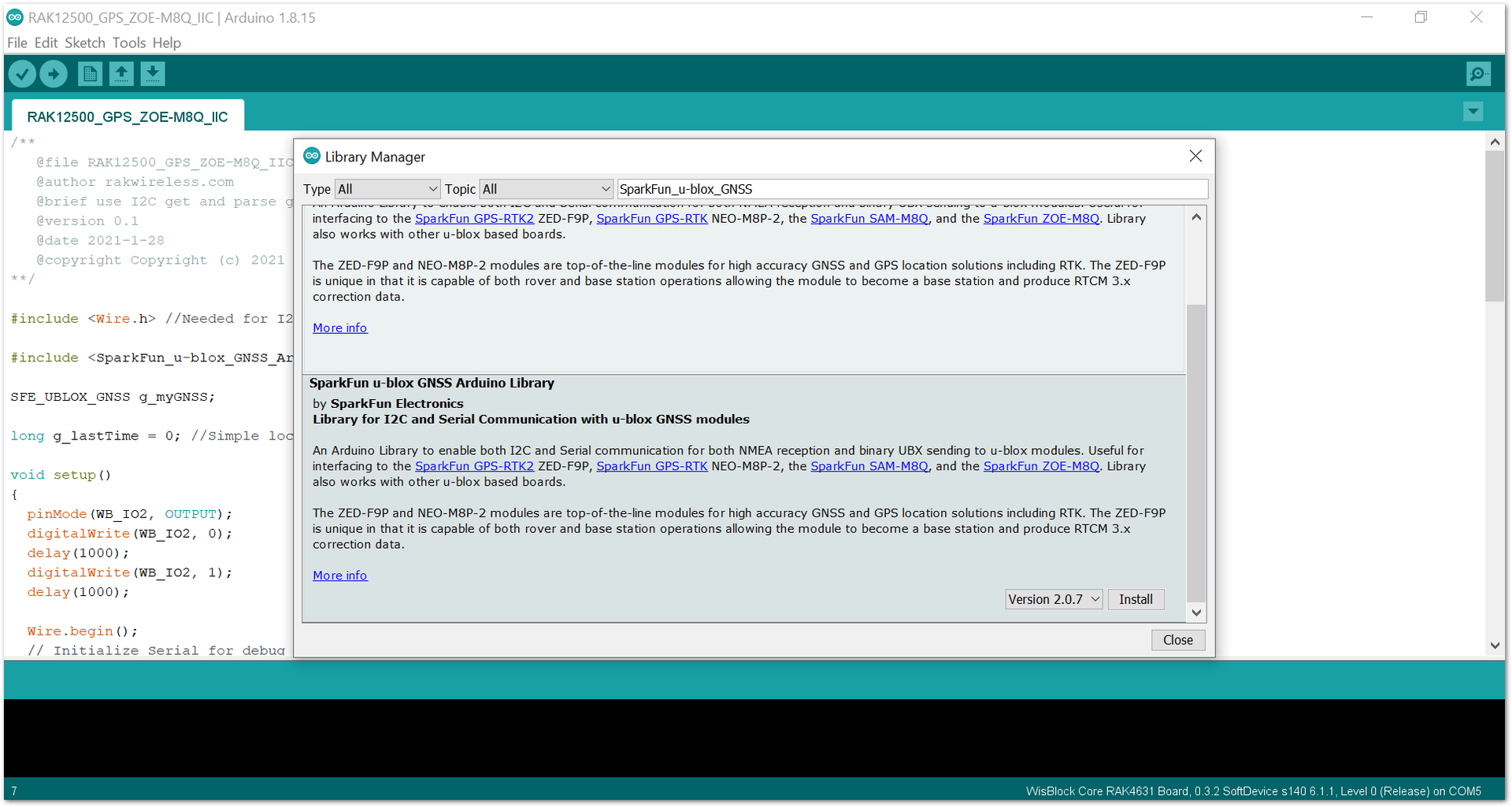Viewport: 1512px width, 807px height.
Task: Open the Help menu
Action: [166, 43]
